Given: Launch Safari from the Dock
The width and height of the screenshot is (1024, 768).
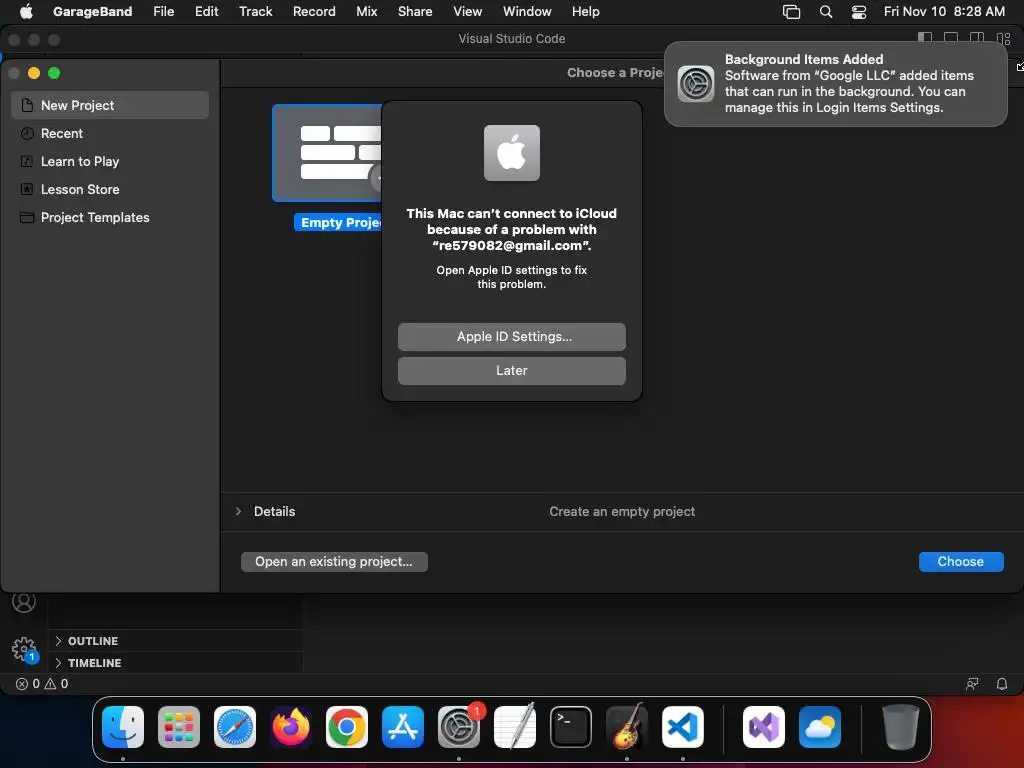Looking at the screenshot, I should point(235,727).
